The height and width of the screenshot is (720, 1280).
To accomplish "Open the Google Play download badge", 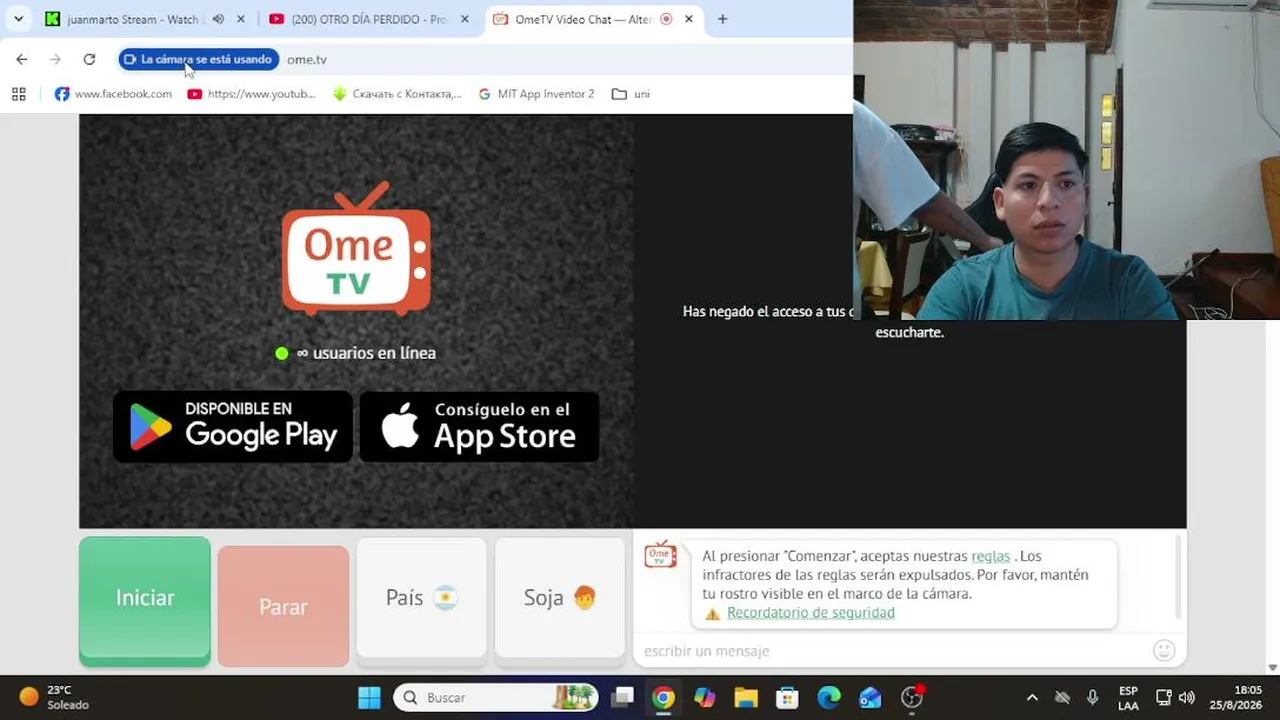I will click(233, 426).
